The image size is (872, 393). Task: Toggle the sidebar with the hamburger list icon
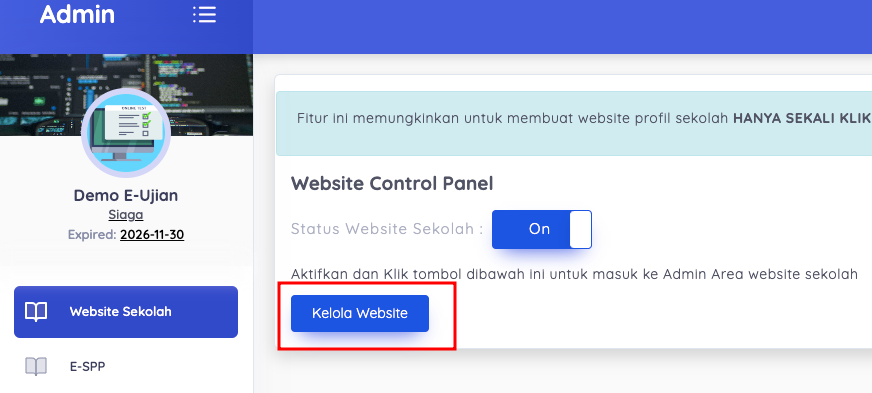[x=204, y=14]
